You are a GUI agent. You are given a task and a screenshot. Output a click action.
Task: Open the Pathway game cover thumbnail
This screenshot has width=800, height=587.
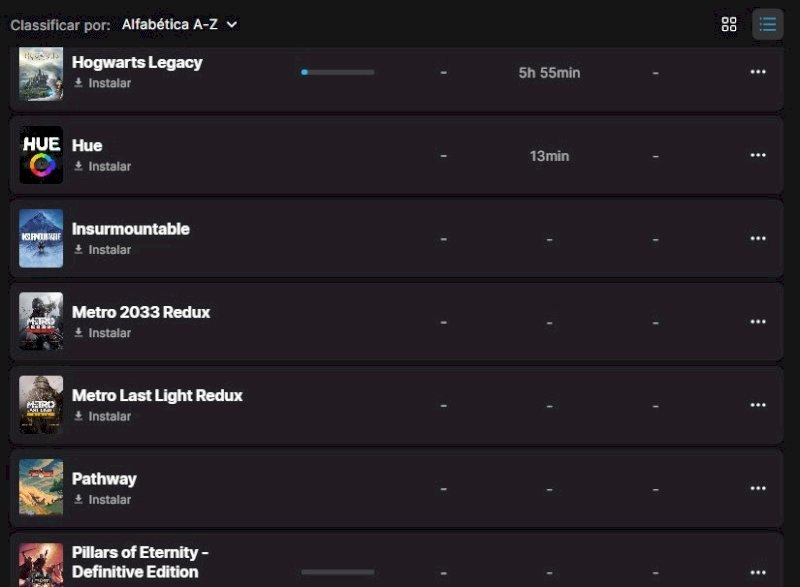[x=41, y=488]
